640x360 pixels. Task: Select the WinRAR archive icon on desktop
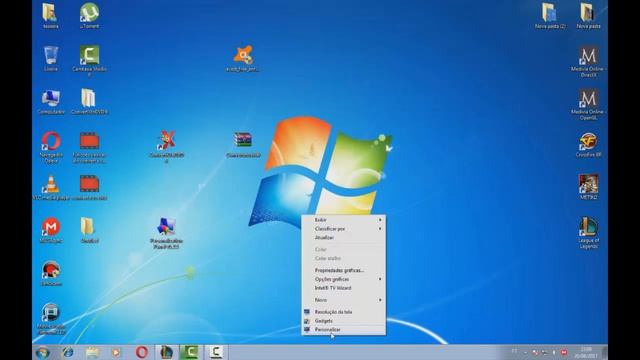pyautogui.click(x=243, y=144)
